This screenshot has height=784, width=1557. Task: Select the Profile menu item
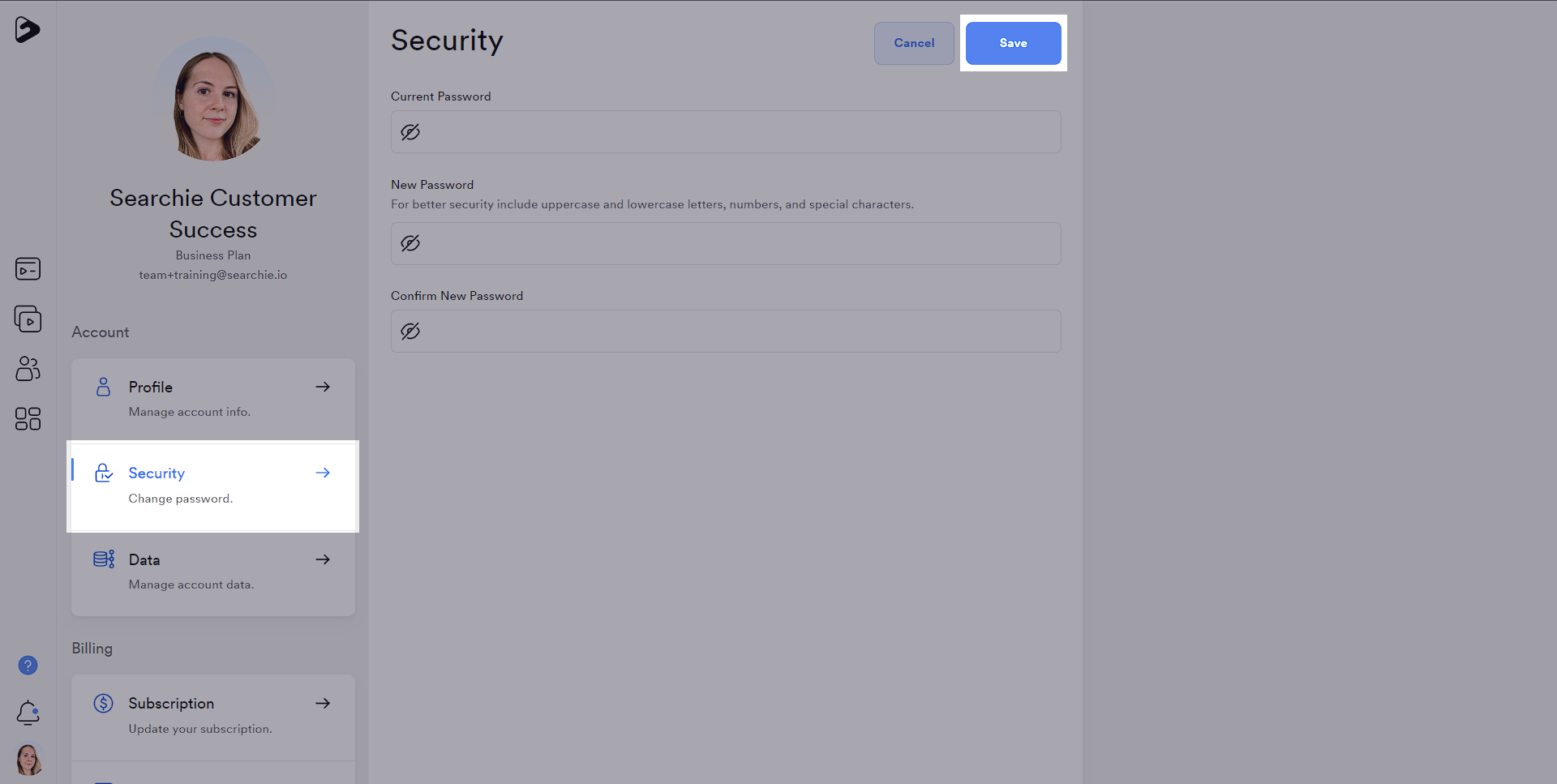pyautogui.click(x=213, y=401)
